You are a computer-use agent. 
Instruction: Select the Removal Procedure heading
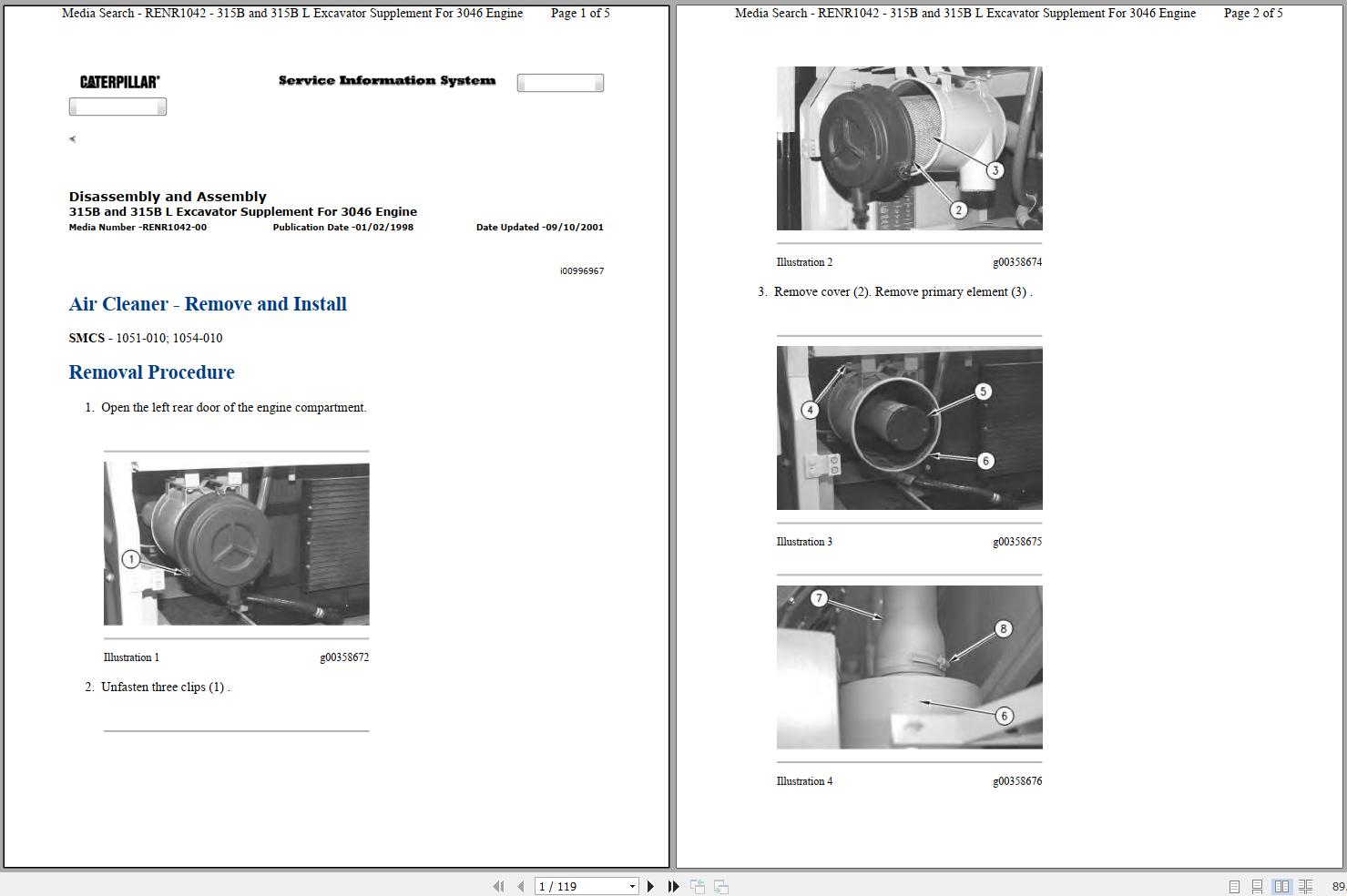coord(151,372)
